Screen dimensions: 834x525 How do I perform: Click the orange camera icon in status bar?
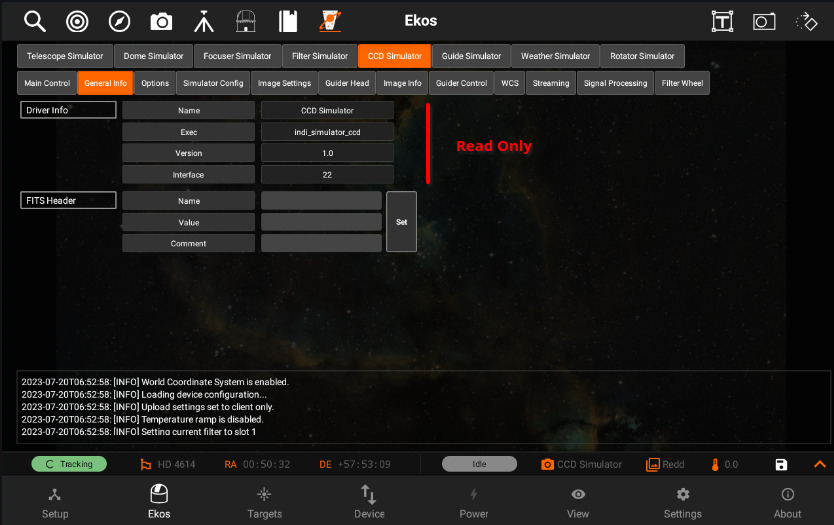click(x=547, y=464)
